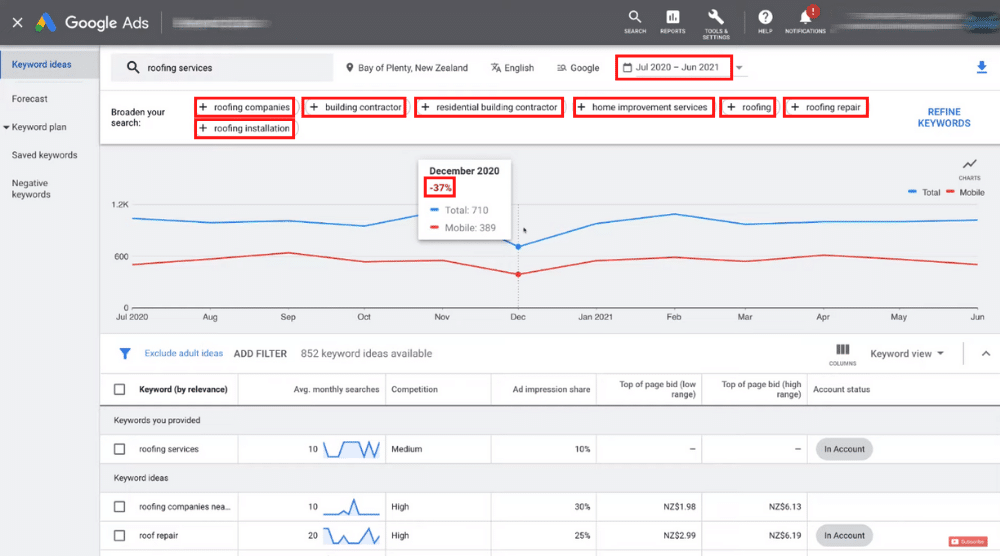Download keyword ideas using the download arrow
This screenshot has height=556, width=1000.
[982, 67]
